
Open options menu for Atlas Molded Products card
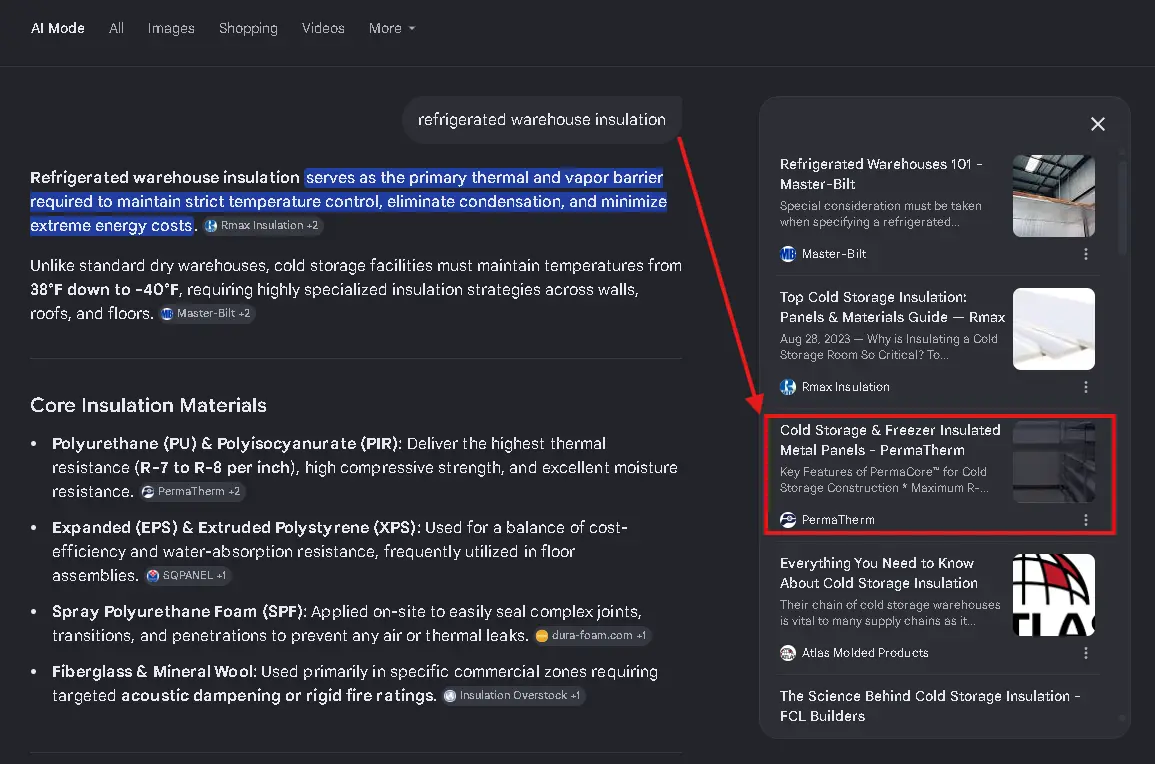[x=1086, y=653]
